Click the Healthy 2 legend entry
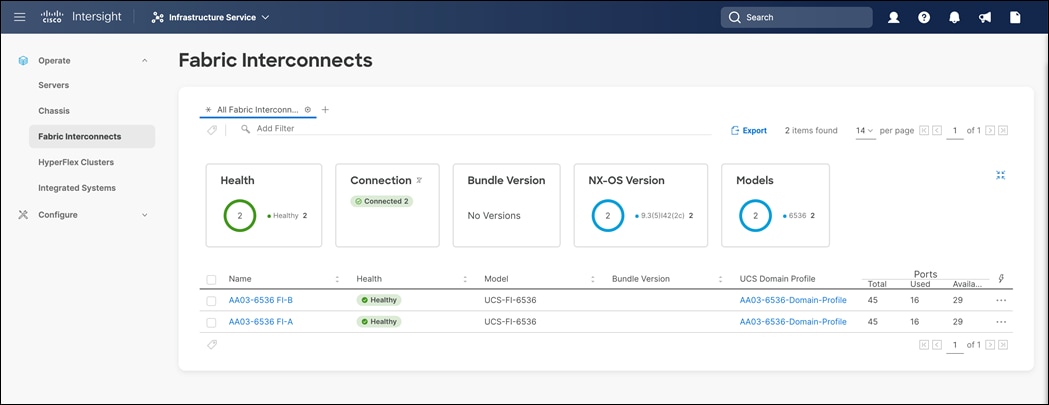The height and width of the screenshot is (405, 1049). click(287, 216)
